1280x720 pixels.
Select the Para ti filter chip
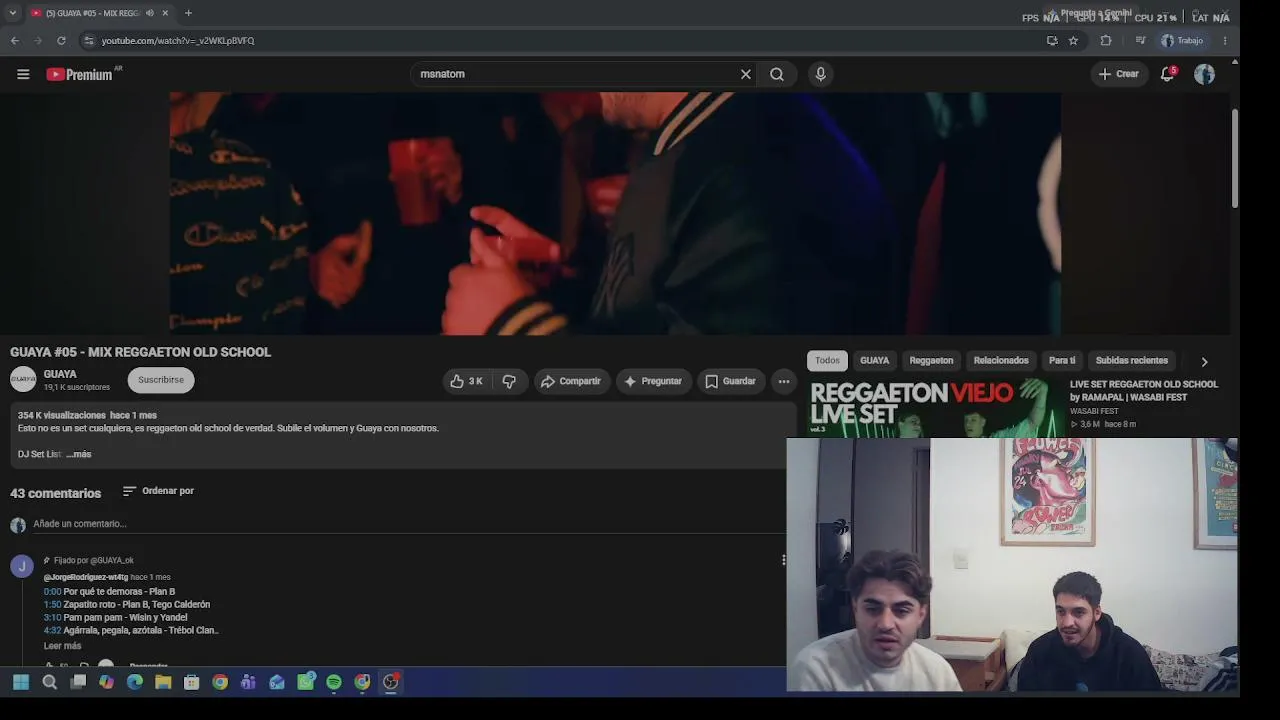(1062, 361)
